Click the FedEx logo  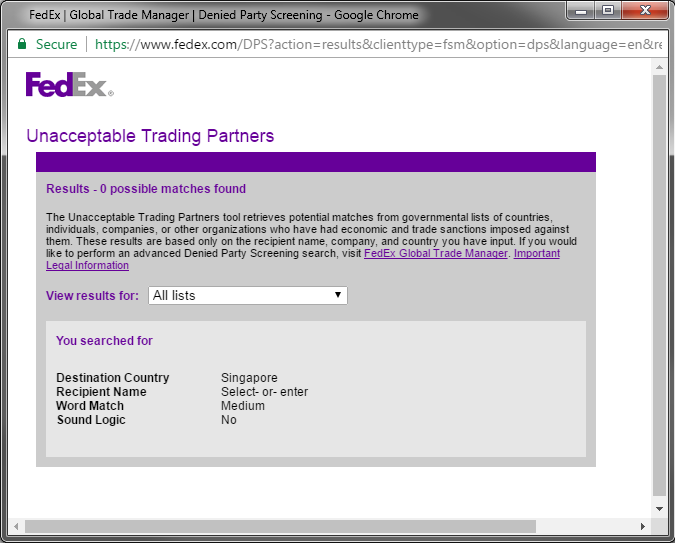pyautogui.click(x=70, y=84)
